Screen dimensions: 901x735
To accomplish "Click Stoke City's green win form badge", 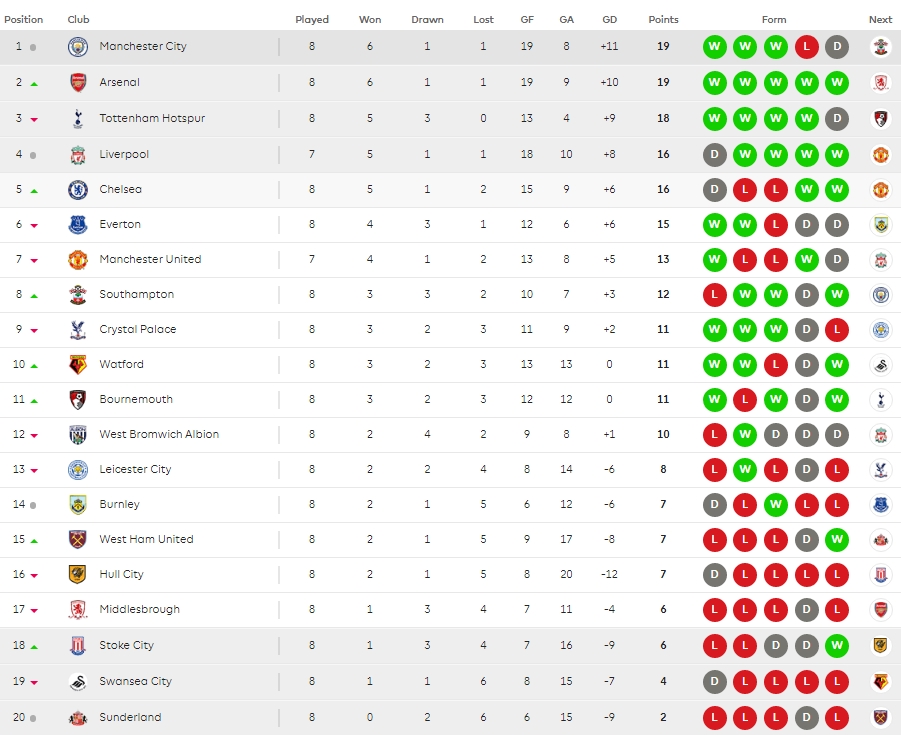I will pyautogui.click(x=837, y=646).
